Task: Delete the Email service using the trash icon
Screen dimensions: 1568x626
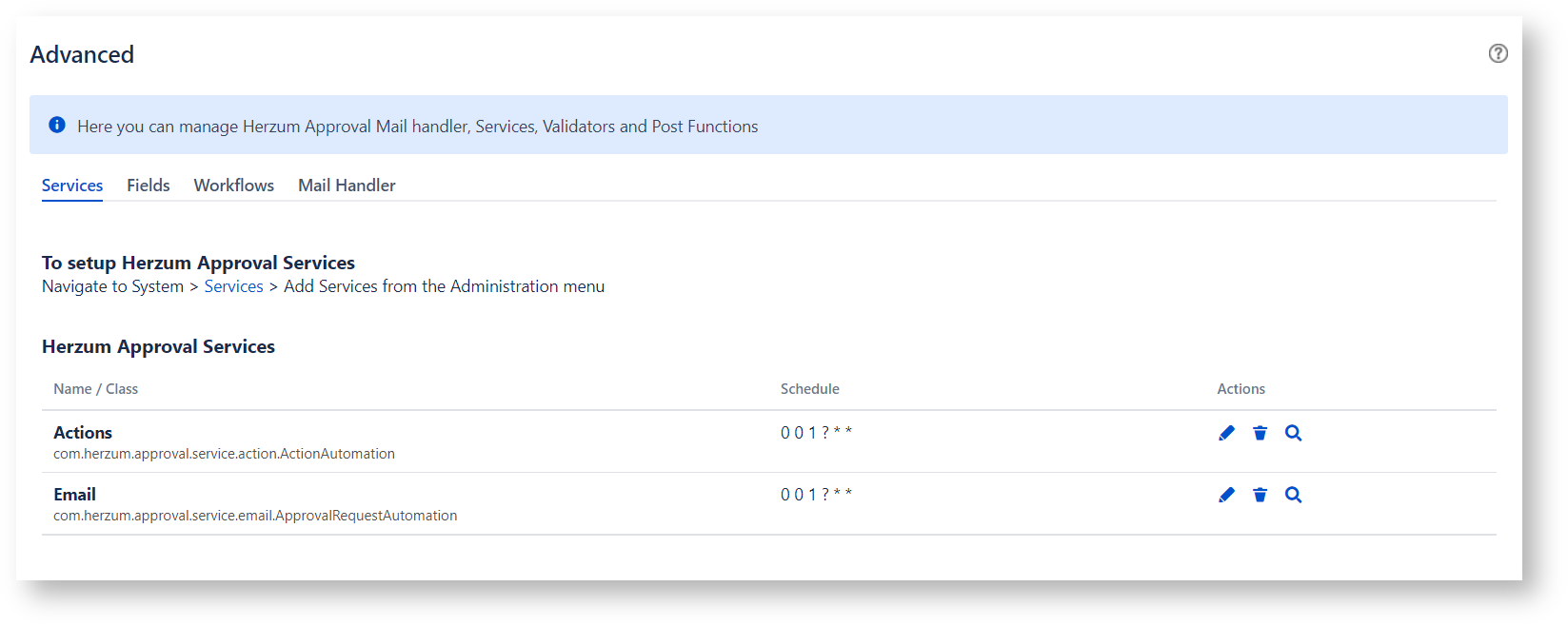Action: 1260,495
